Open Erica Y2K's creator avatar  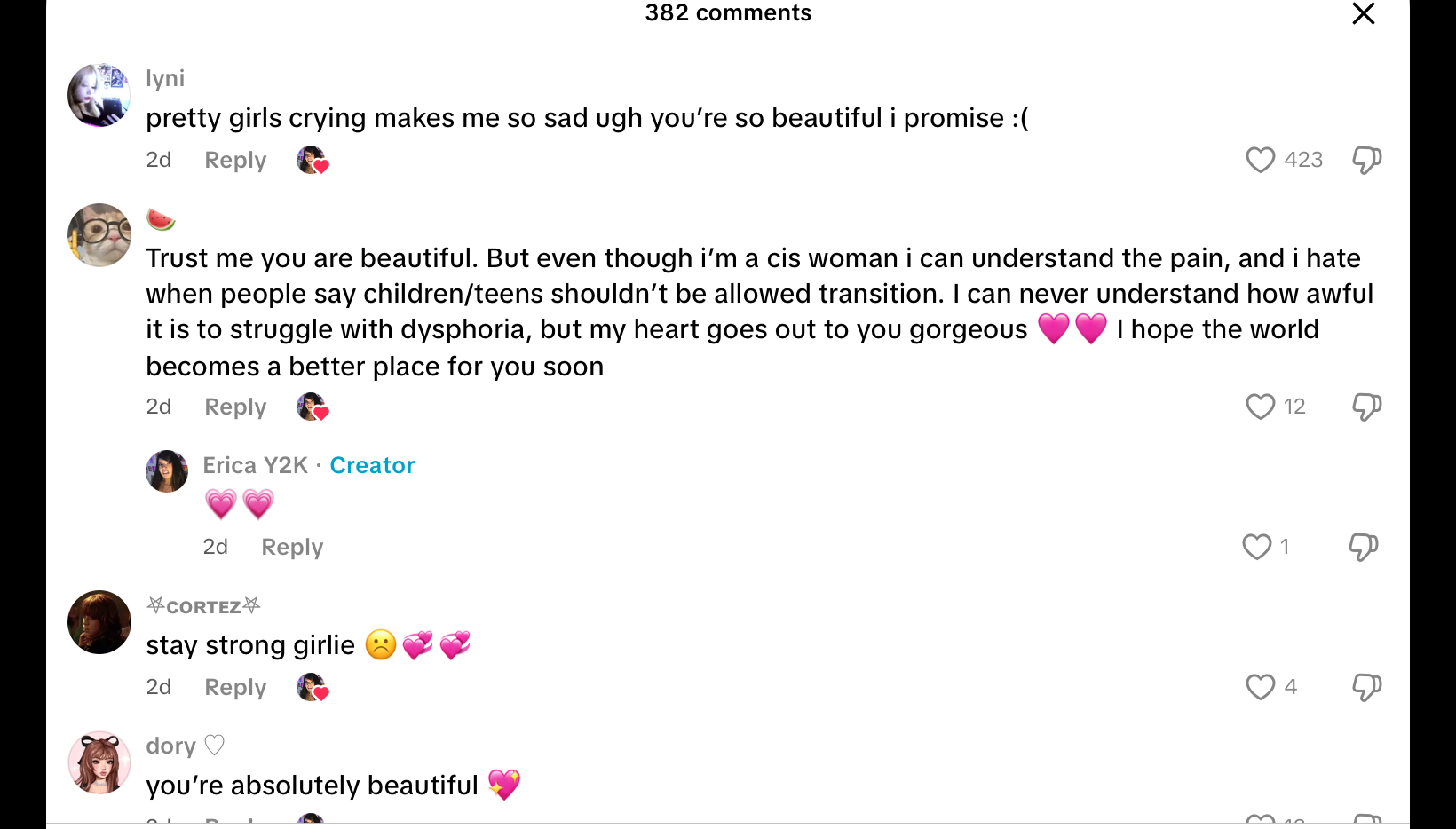coord(167,471)
